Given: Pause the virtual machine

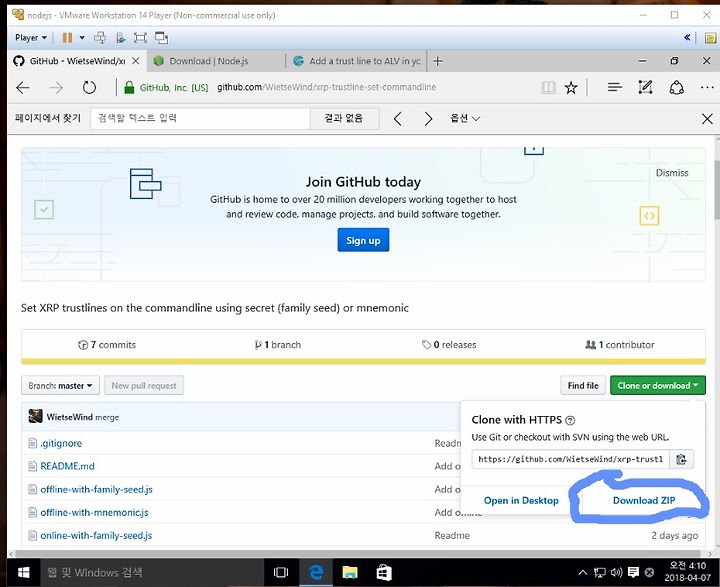Looking at the screenshot, I should [x=67, y=38].
